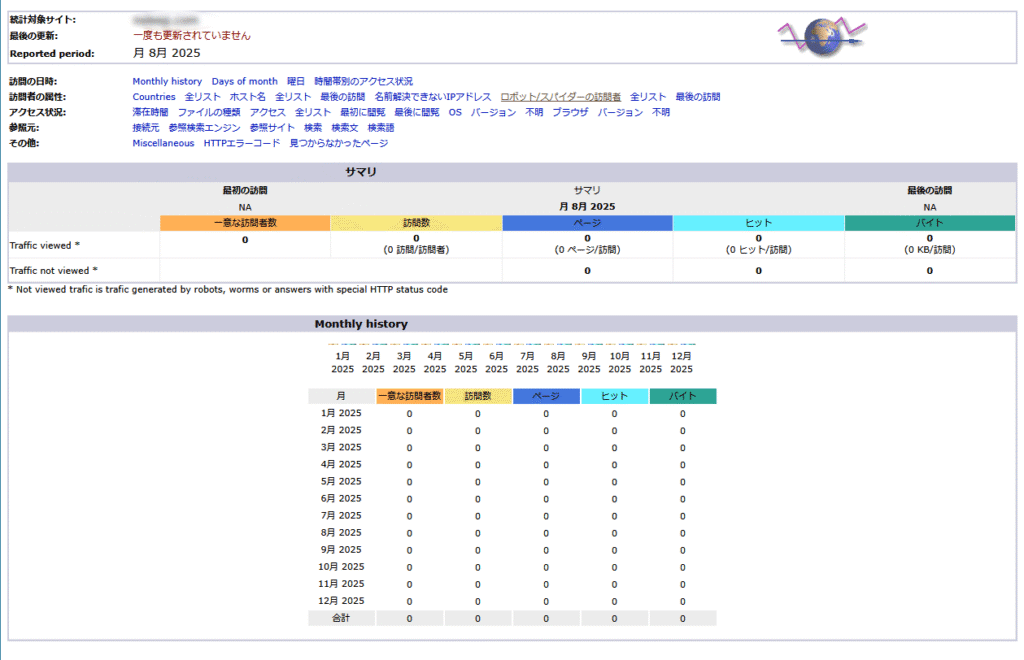Screen dimensions: 1024x660
Task: Open the Miscellaneous link
Action: click(x=163, y=144)
